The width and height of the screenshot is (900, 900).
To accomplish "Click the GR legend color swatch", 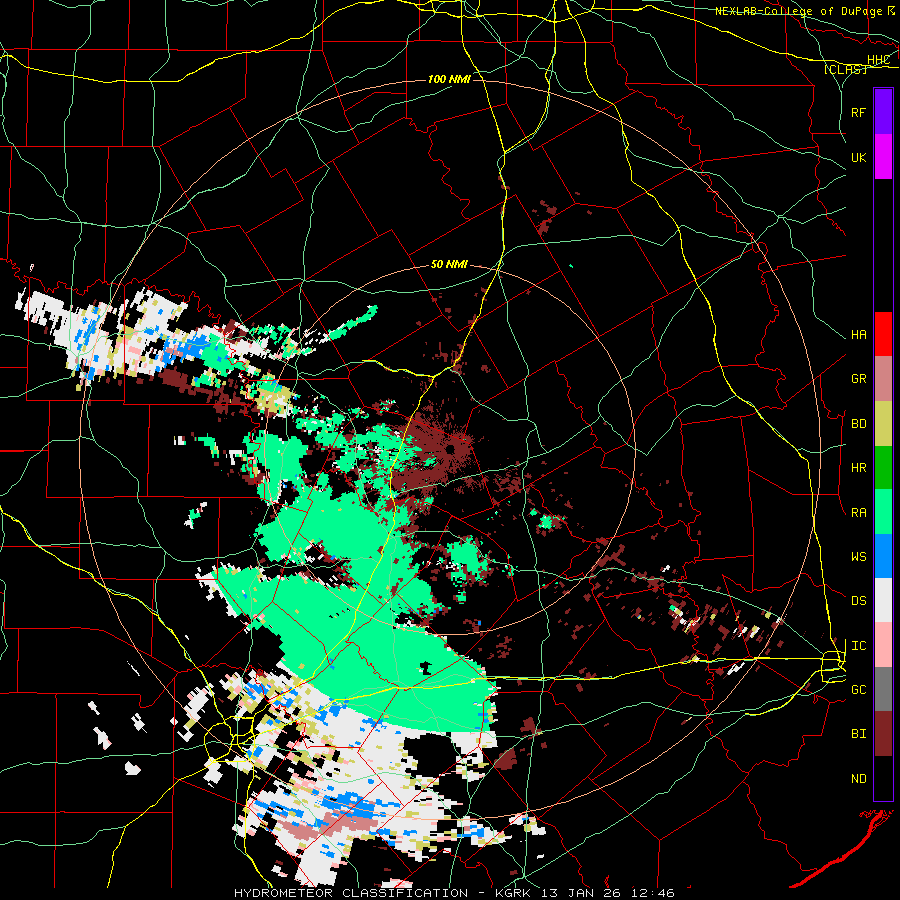I will [883, 379].
